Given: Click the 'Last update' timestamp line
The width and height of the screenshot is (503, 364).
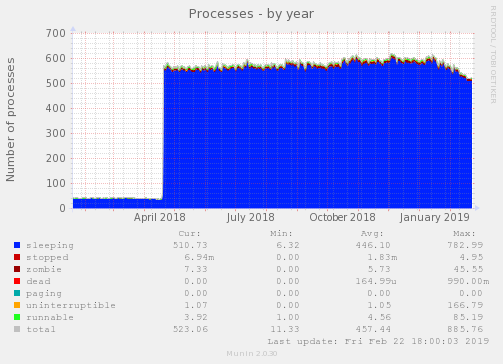Looking at the screenshot, I should click(378, 341).
